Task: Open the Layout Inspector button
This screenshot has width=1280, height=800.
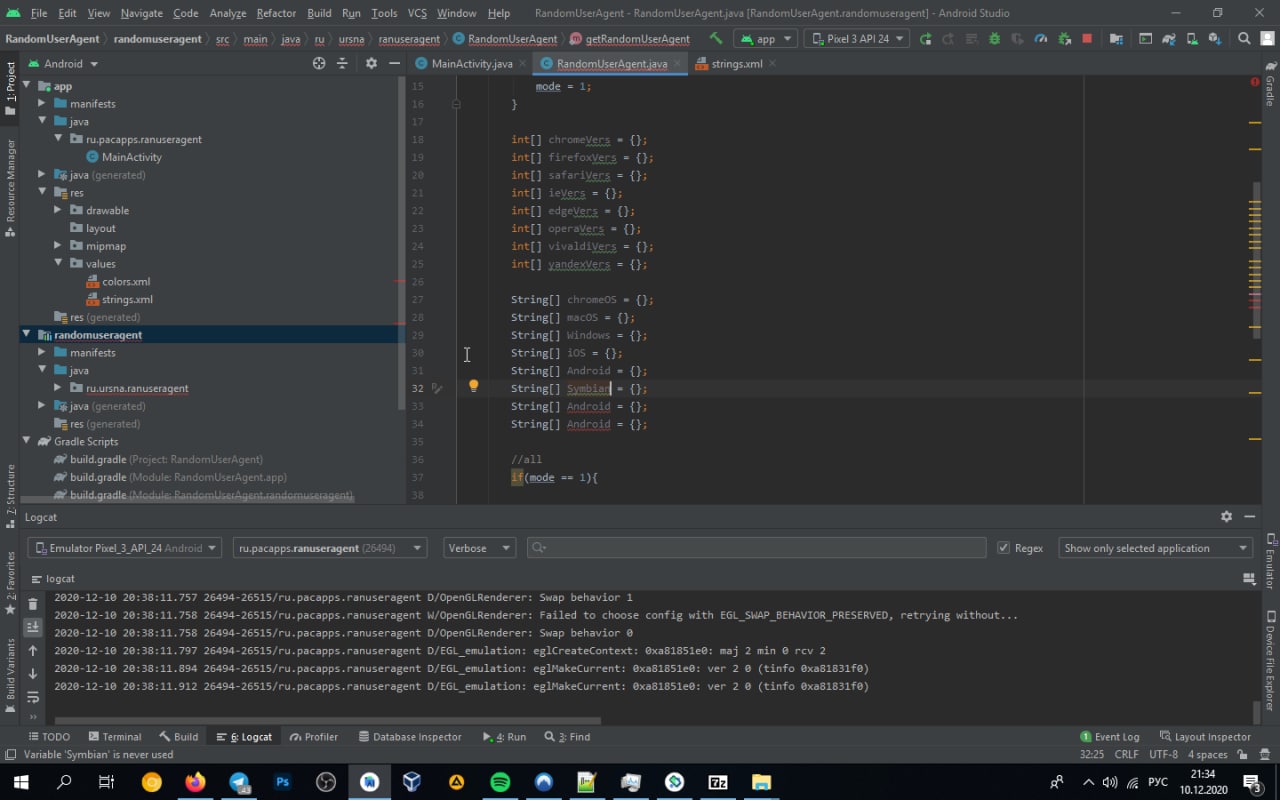Action: tap(1205, 736)
